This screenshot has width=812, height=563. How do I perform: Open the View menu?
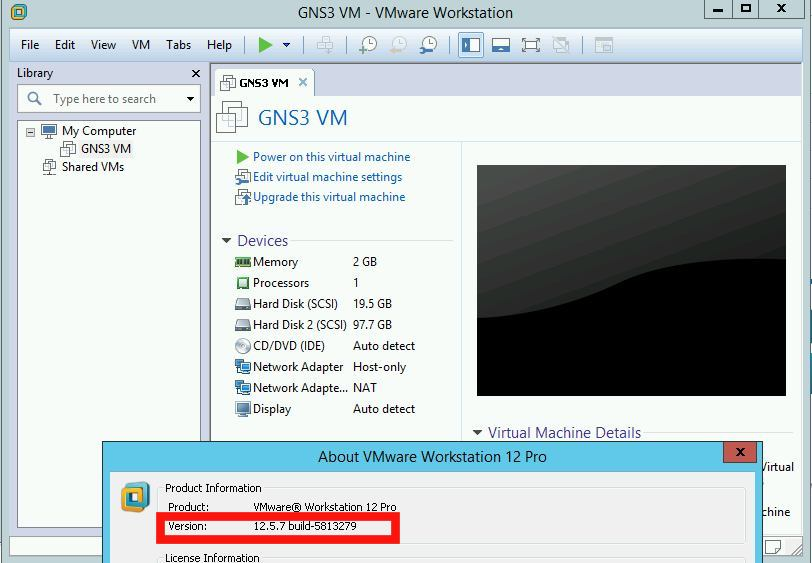click(103, 45)
